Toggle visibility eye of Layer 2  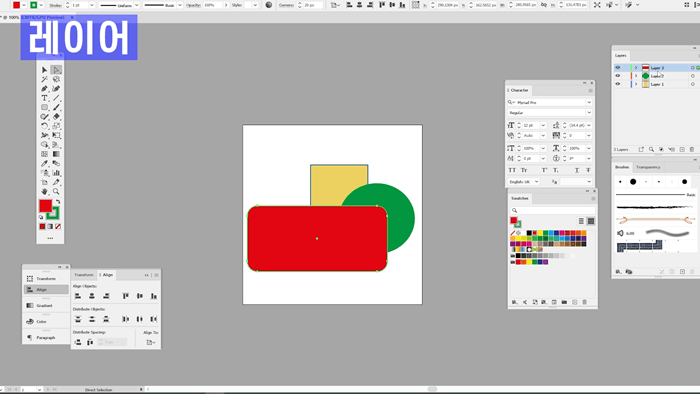(618, 76)
